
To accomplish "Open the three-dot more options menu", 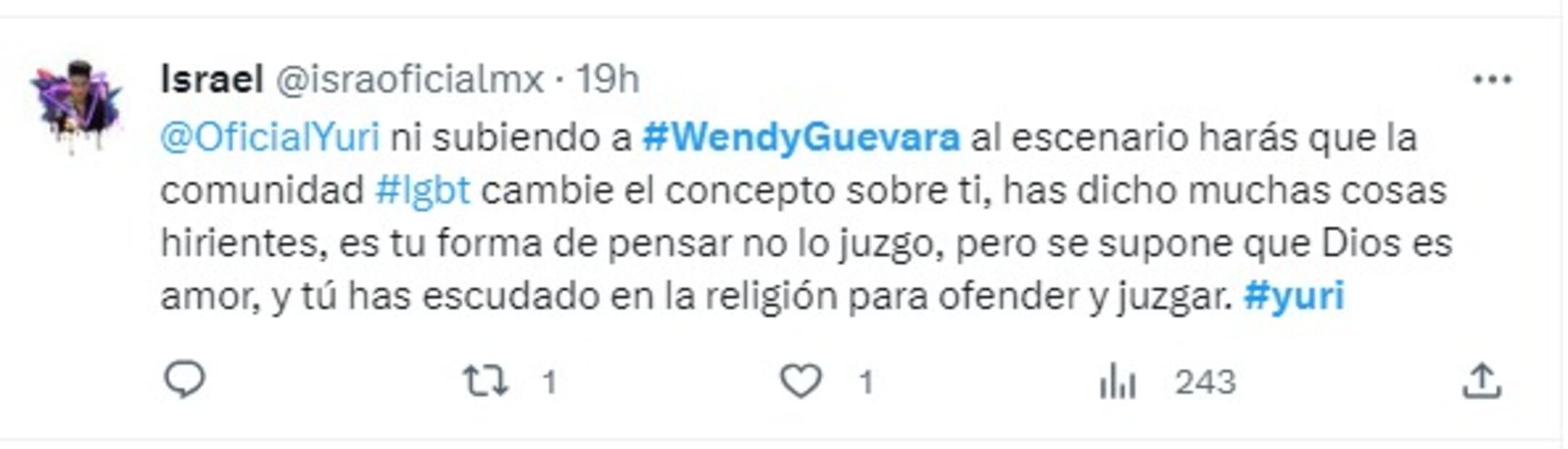I will point(1493,80).
